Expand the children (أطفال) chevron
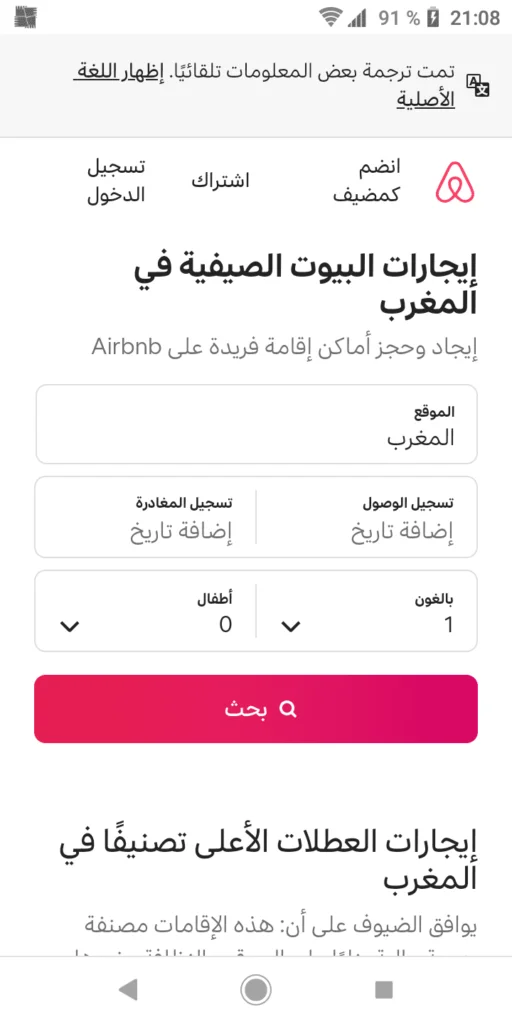The image size is (512, 1024). point(69,626)
